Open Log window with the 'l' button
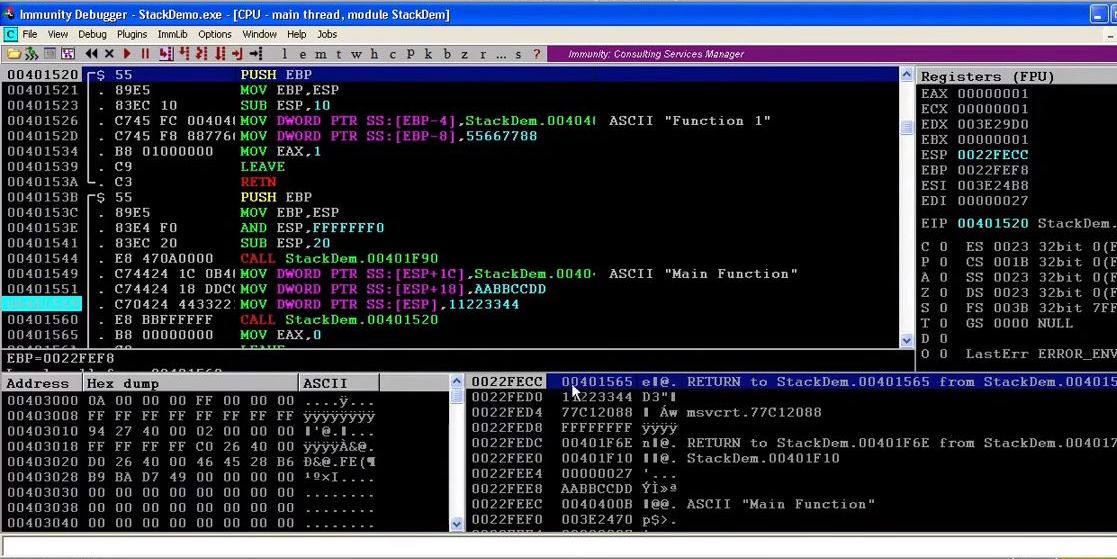 284,53
